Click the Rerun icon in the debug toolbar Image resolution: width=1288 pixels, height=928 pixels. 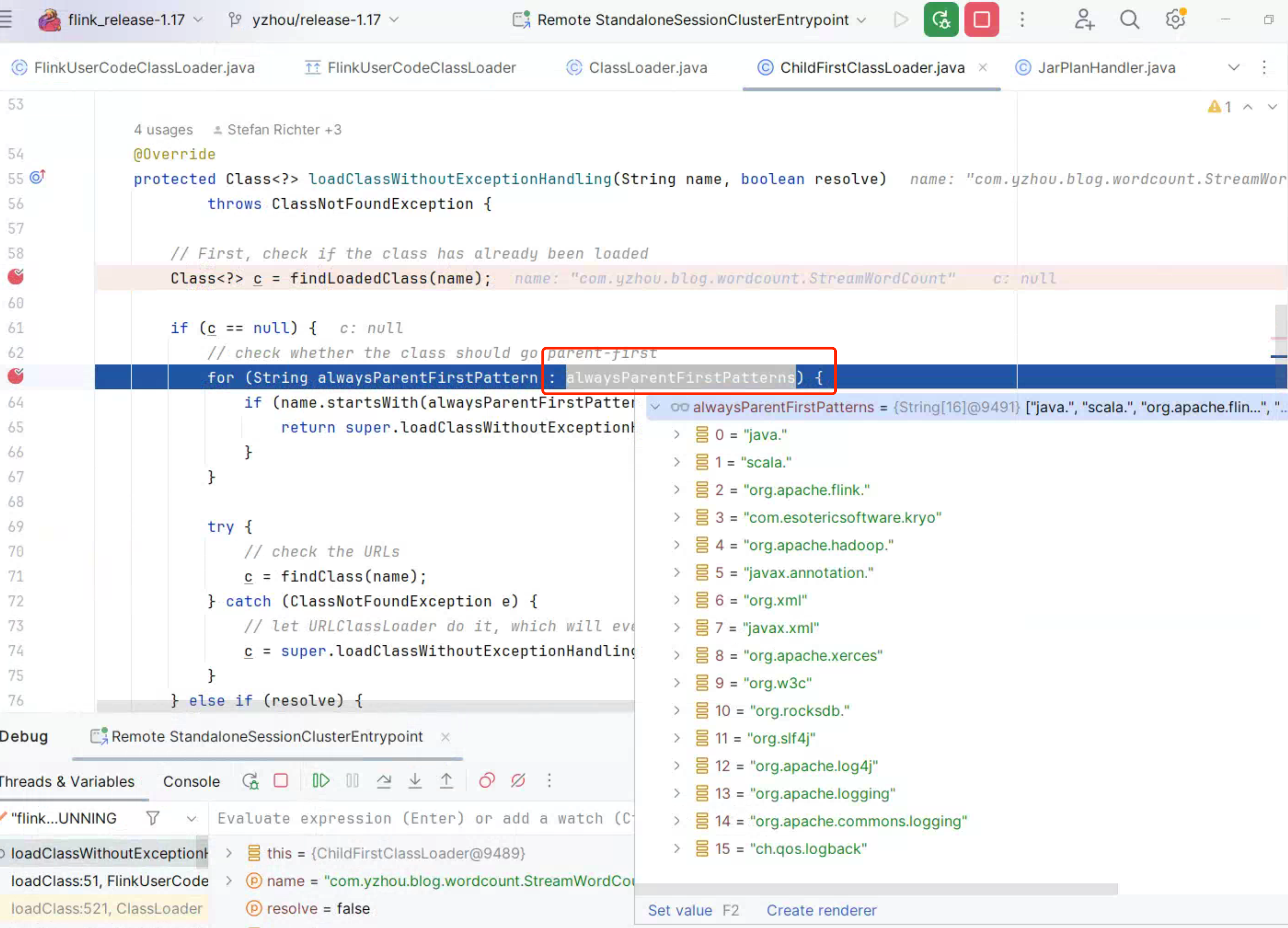pyautogui.click(x=251, y=781)
